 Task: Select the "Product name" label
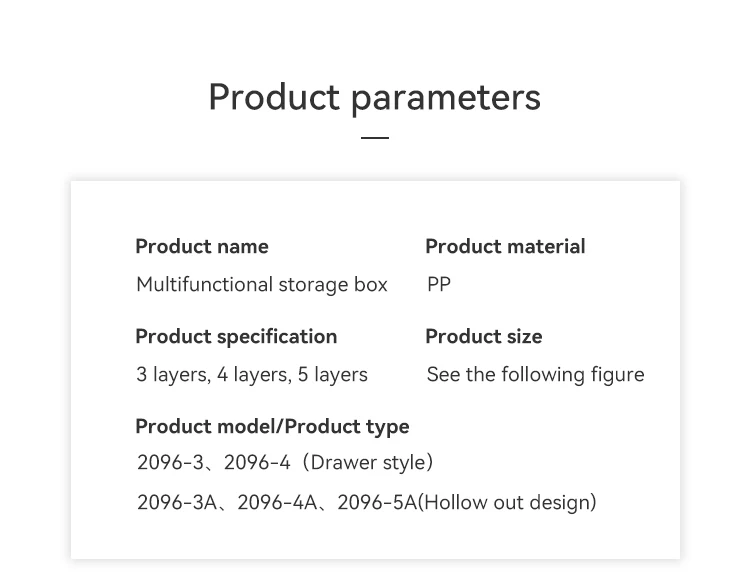click(202, 246)
